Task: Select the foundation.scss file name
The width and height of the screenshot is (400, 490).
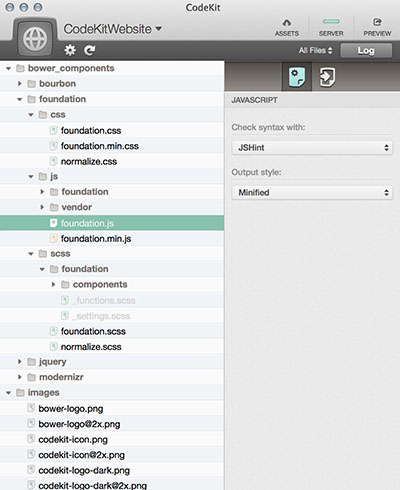Action: (x=93, y=331)
